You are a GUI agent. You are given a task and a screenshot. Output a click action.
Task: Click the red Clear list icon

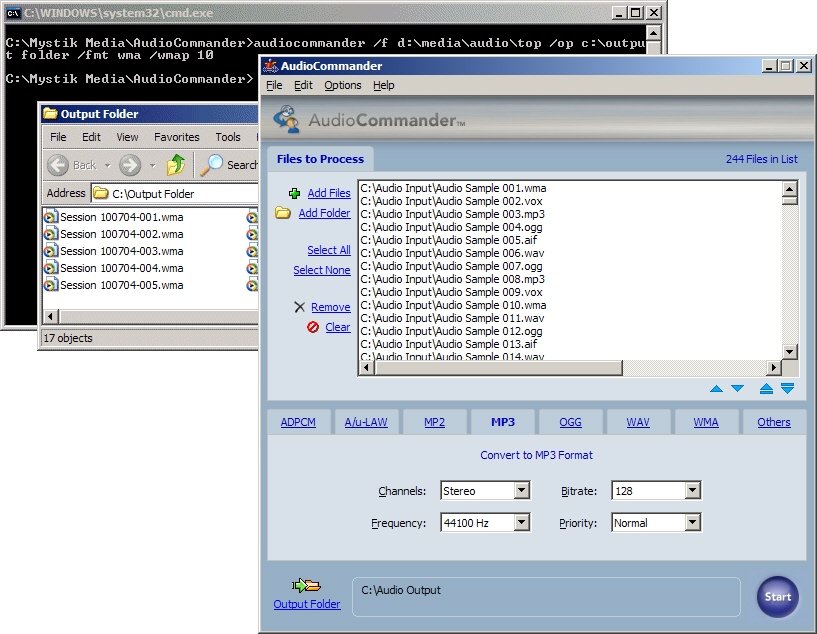pos(313,327)
